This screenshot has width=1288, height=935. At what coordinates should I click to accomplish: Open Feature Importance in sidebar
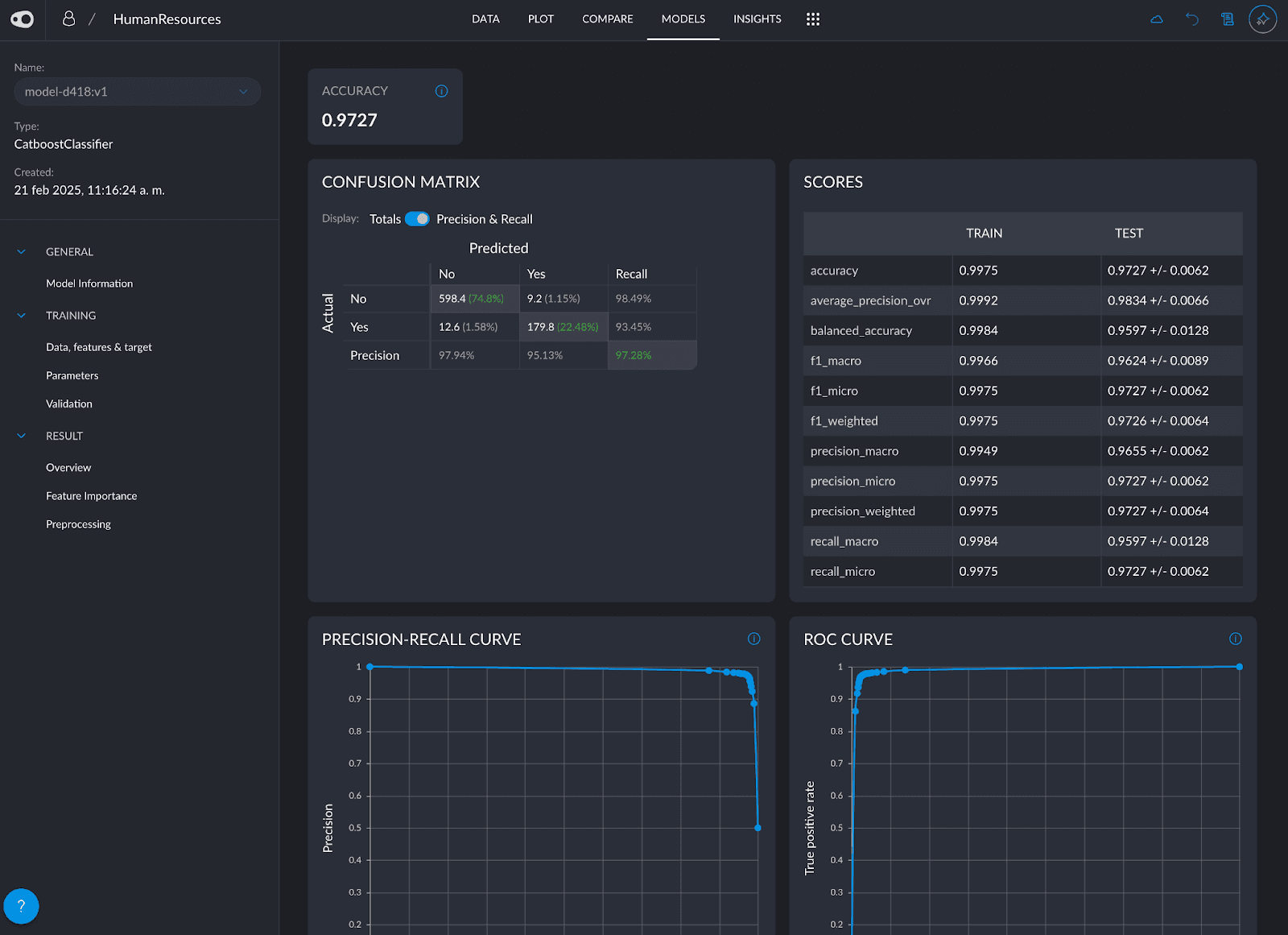click(92, 496)
